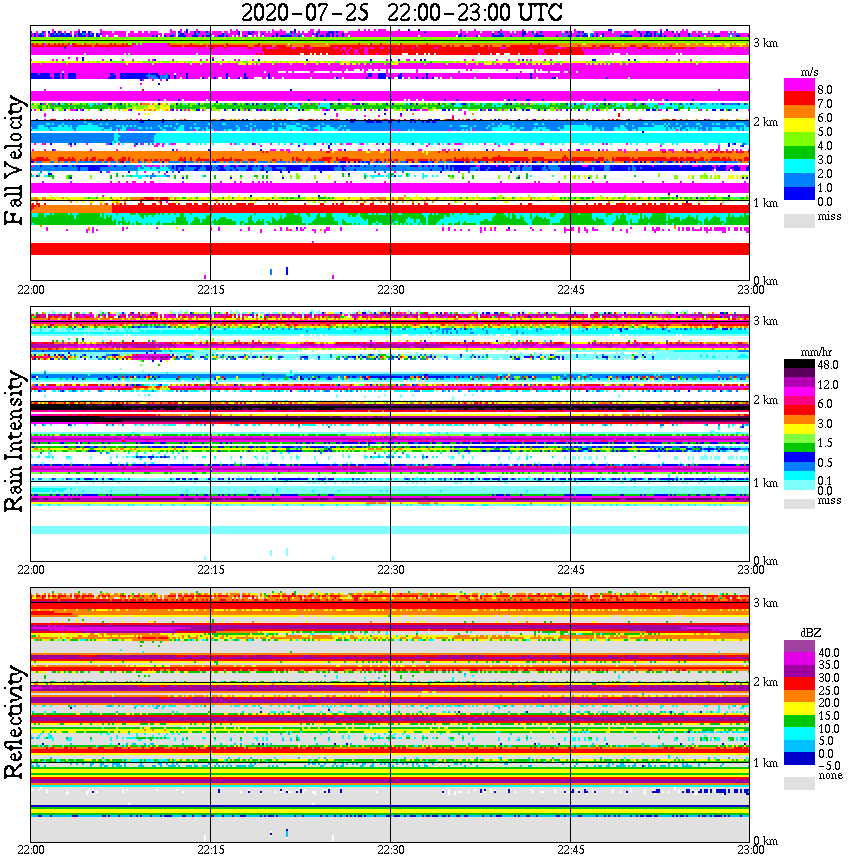
Task: Click the red swatch in the m/s legend
Action: [x=799, y=98]
